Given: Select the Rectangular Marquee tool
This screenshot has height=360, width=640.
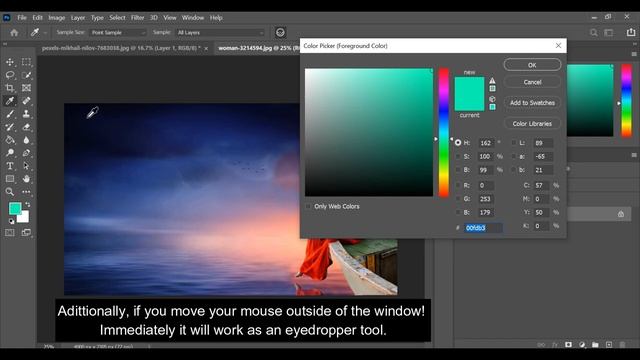Looking at the screenshot, I should click(26, 62).
